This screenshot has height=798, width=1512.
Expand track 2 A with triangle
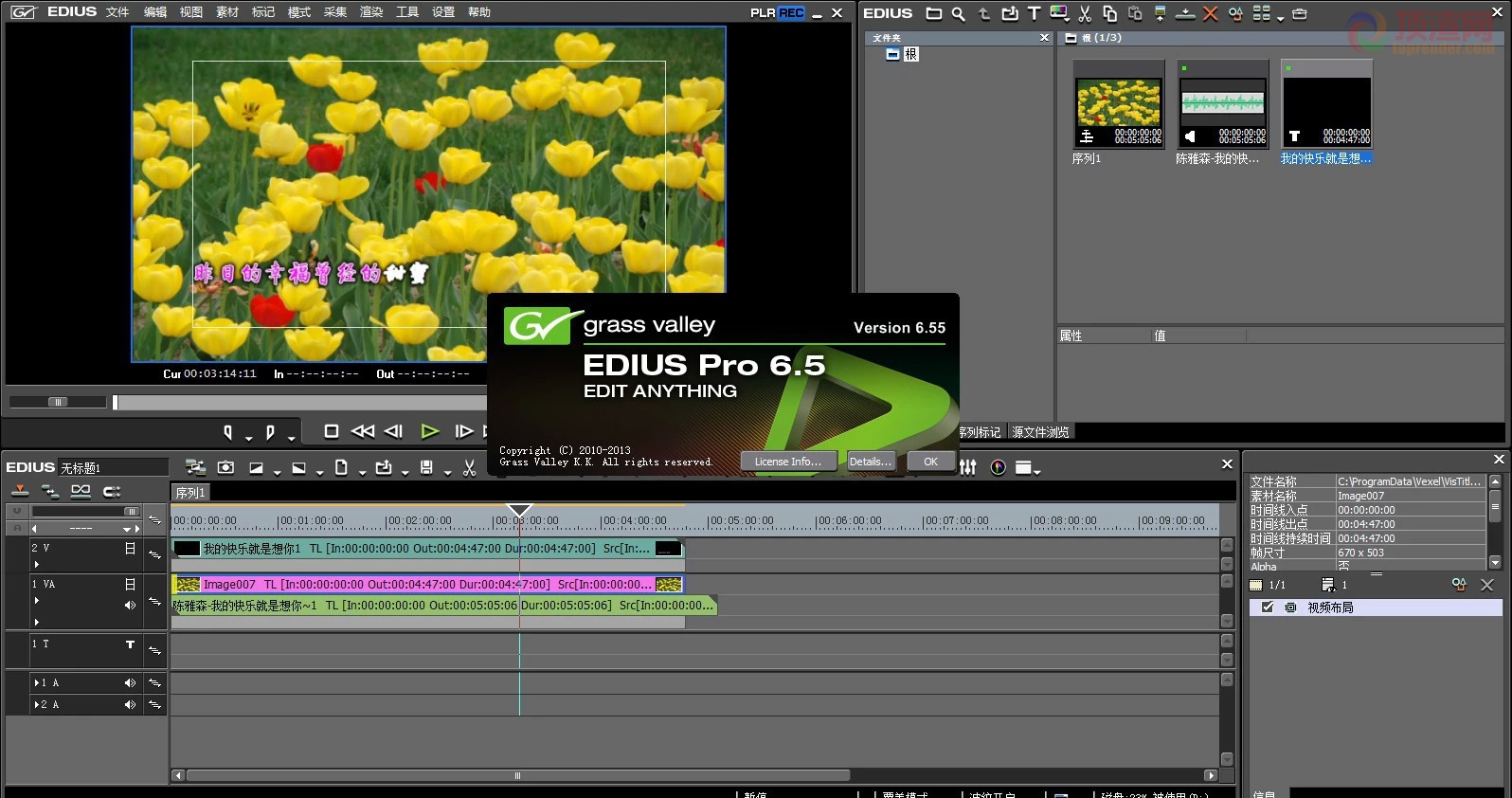click(x=36, y=704)
